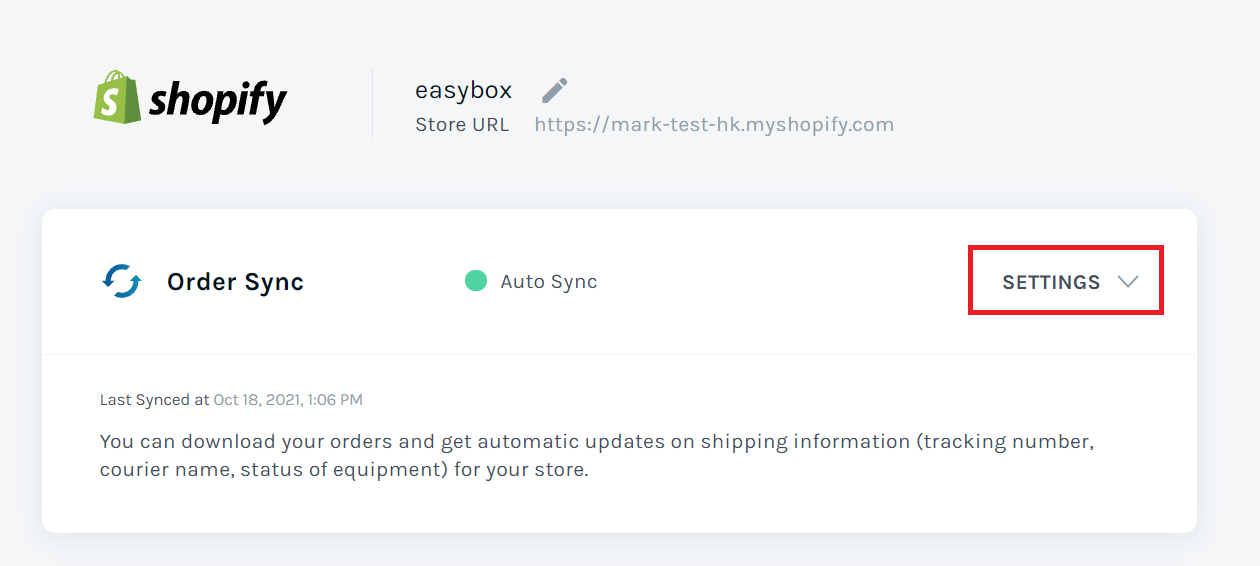Select the easybox store name
Image resolution: width=1260 pixels, height=566 pixels.
point(463,91)
